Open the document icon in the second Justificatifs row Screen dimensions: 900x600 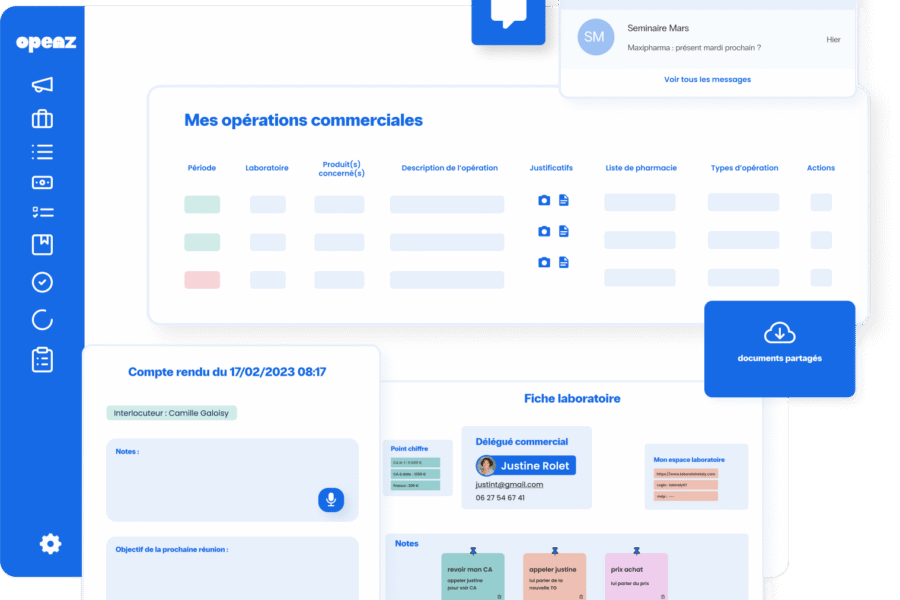click(562, 231)
